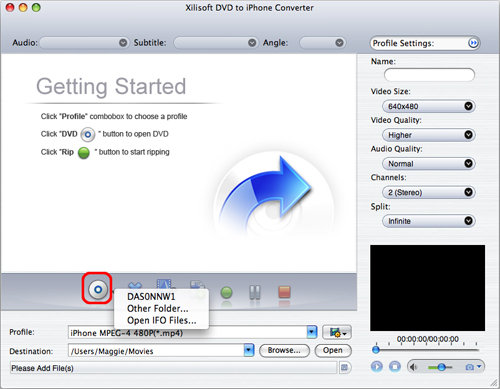Choose Open IFO Files... menu entry

162,320
